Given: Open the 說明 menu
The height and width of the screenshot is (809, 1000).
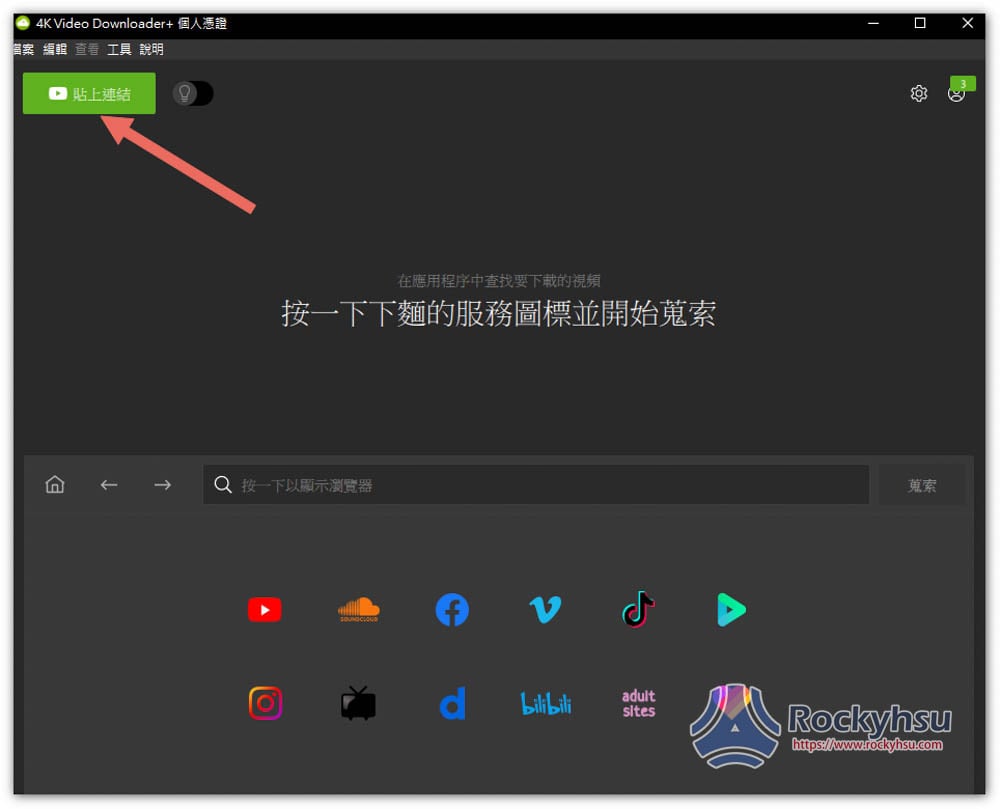Looking at the screenshot, I should pos(152,49).
